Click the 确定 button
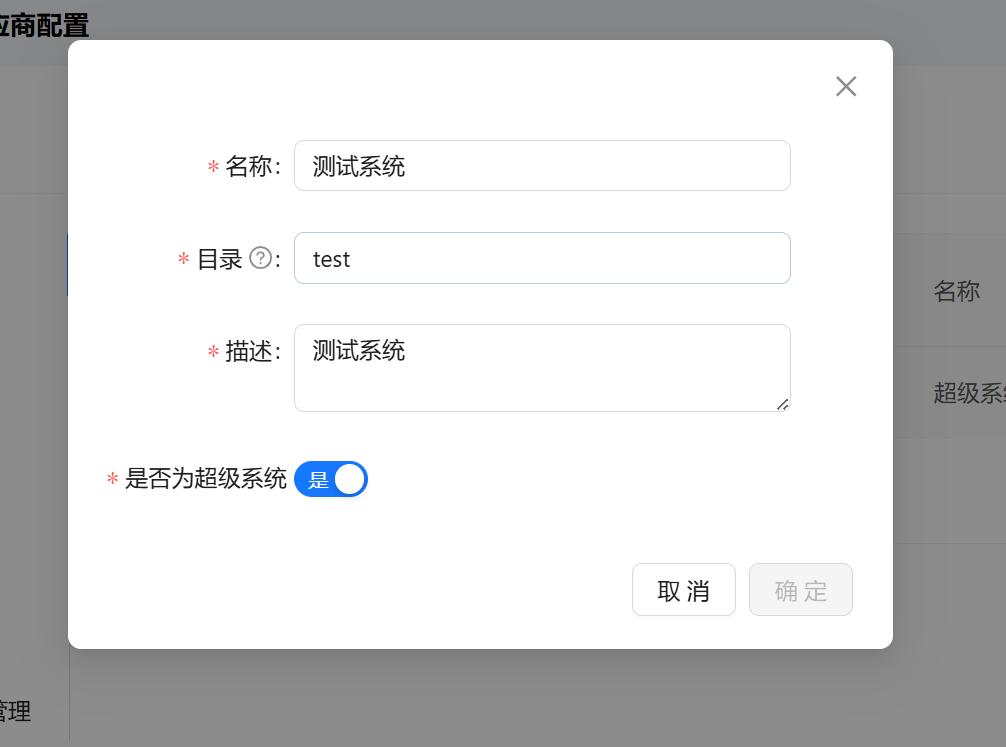1006x747 pixels. coord(801,590)
